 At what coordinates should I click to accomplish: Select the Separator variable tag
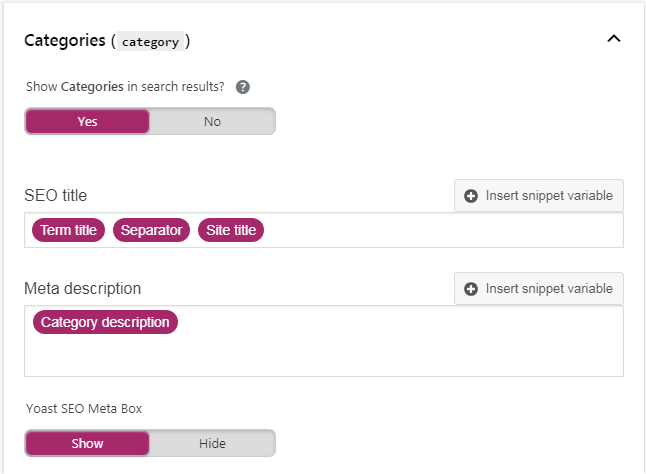coord(151,230)
